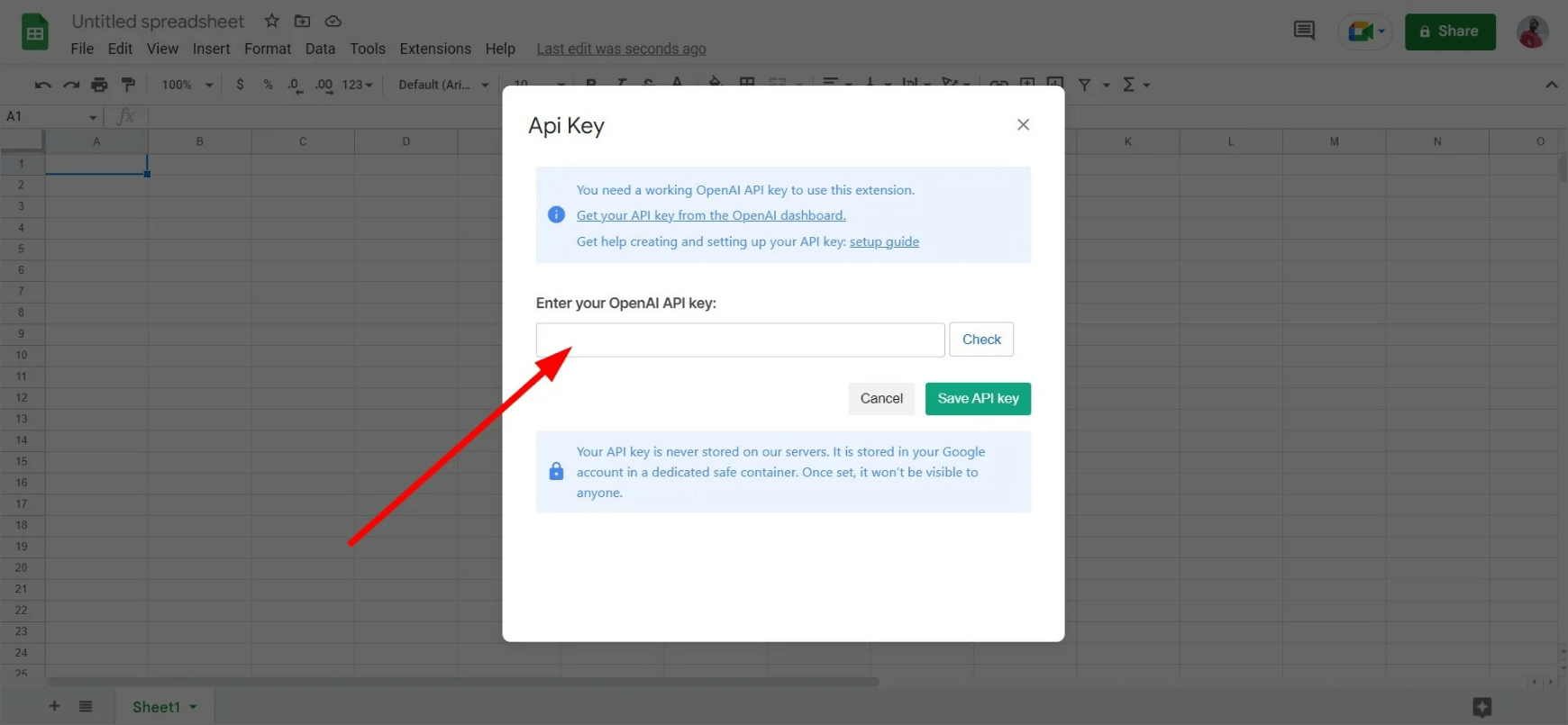Select column N header
Screen dimensions: 1568x725
coord(1437,141)
